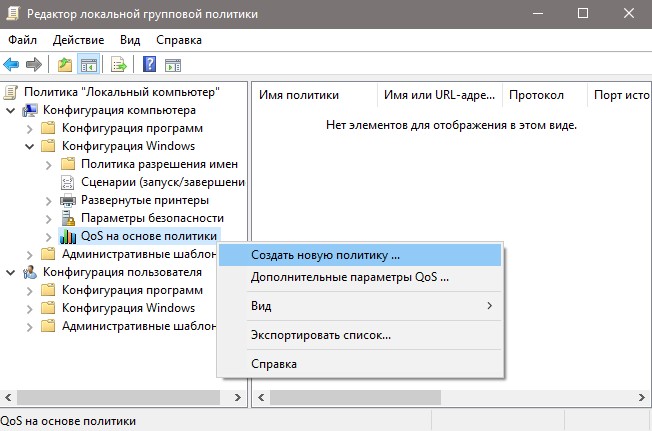Screen dimensions: 652x431
Task: Choose Экспортировать список from context menu
Action: click(x=360, y=335)
